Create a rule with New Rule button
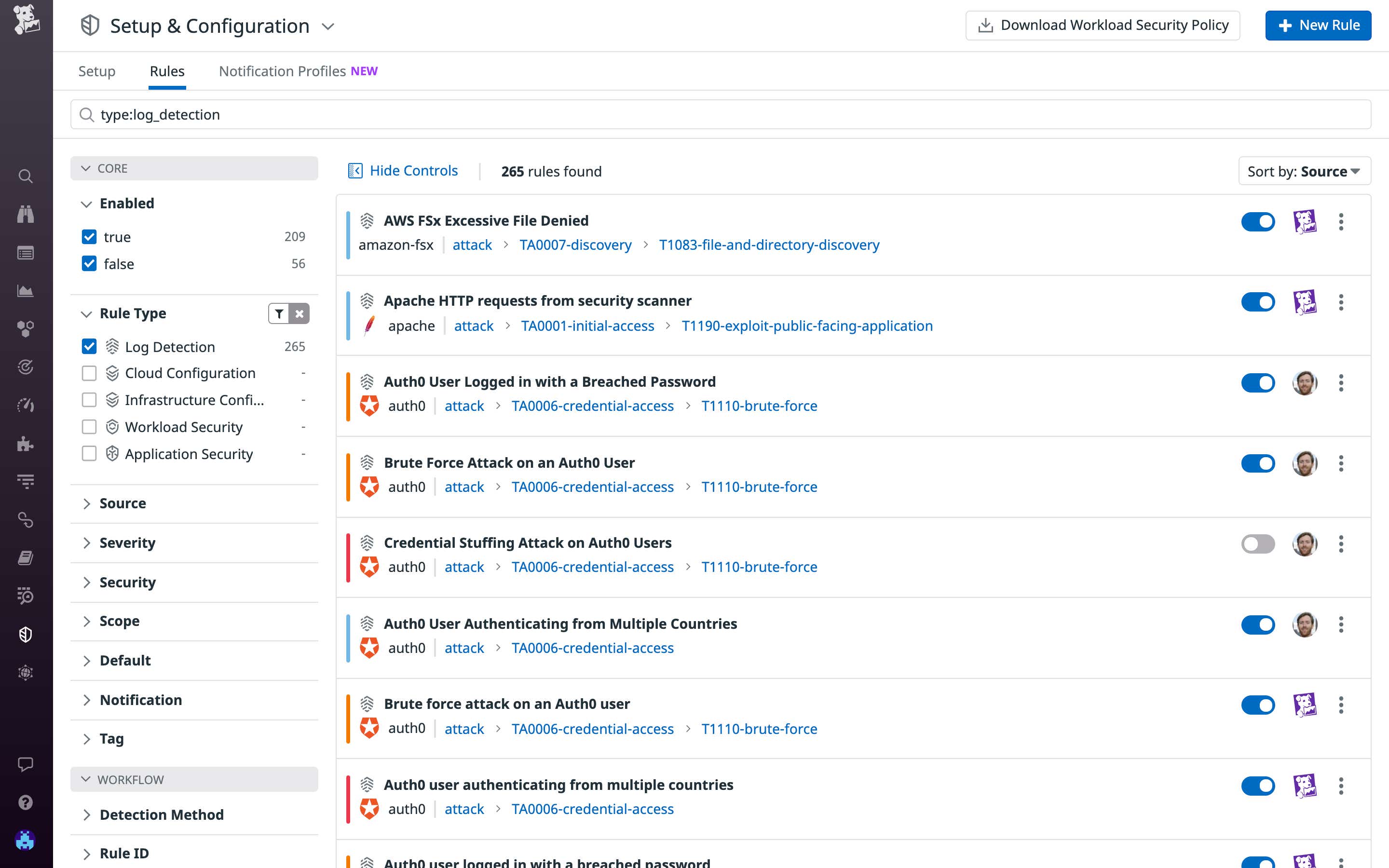 (x=1319, y=25)
